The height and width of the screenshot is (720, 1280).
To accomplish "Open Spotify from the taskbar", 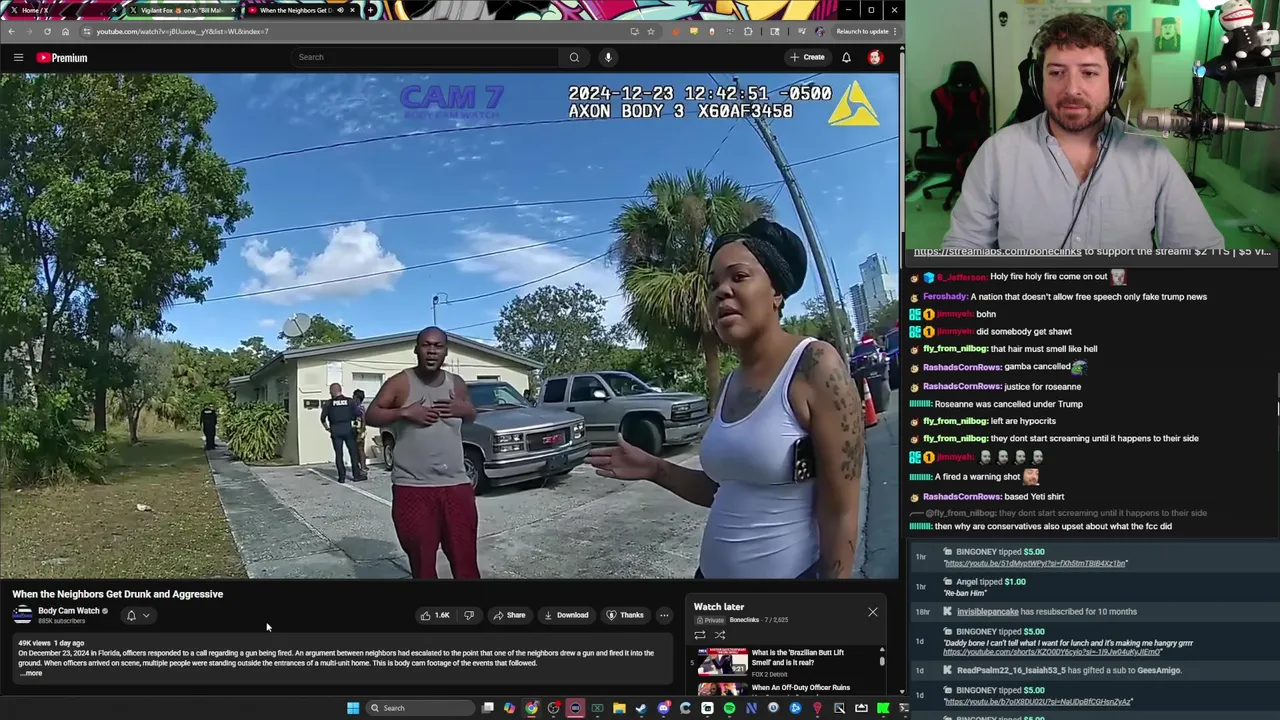I will coord(729,708).
